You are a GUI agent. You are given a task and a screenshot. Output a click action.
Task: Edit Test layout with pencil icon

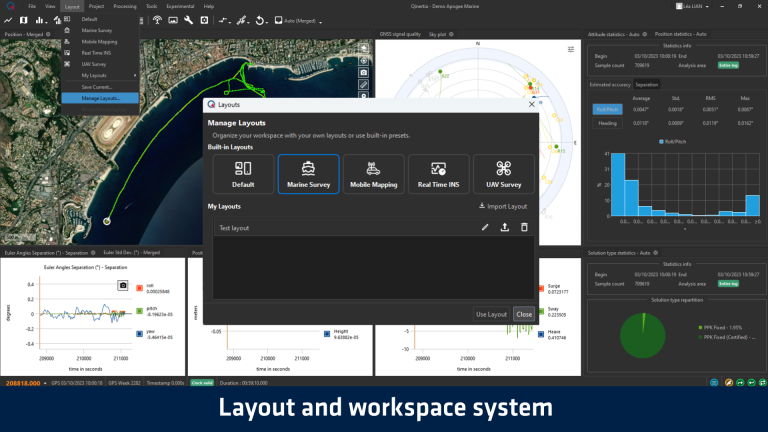[485, 227]
